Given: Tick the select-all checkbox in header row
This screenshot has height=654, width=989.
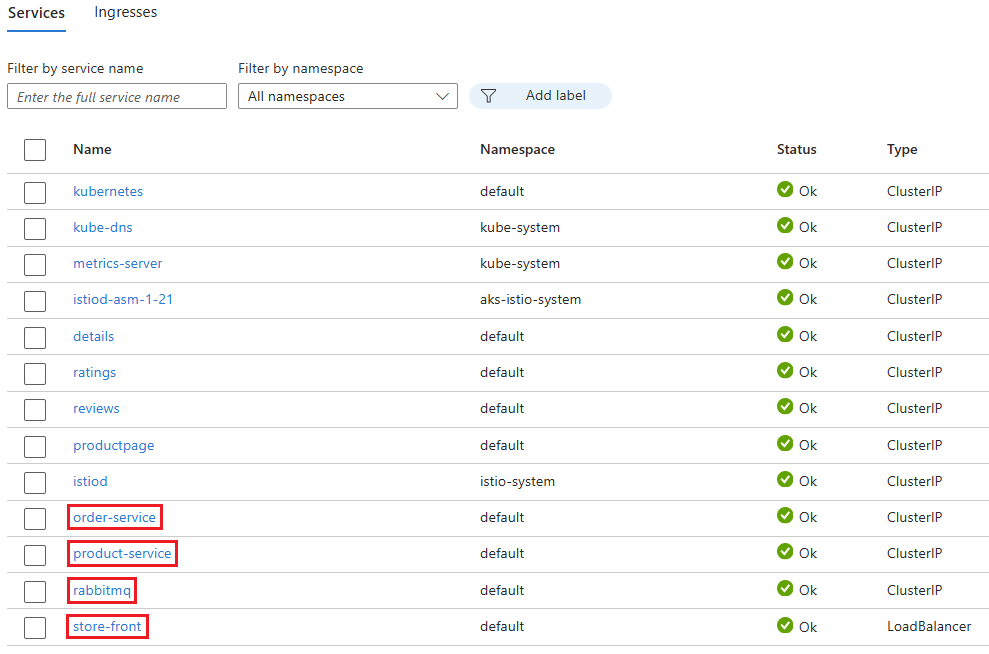Looking at the screenshot, I should pyautogui.click(x=35, y=150).
